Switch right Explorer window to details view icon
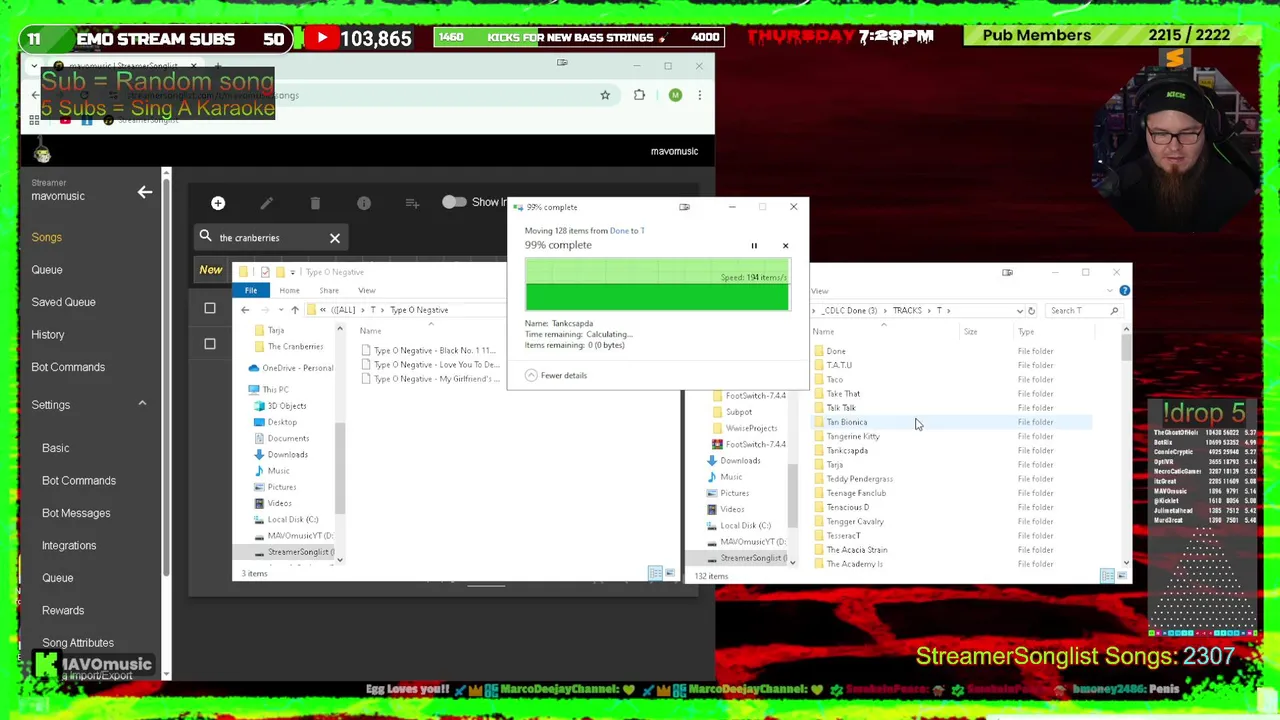The image size is (1280, 720). 1107,575
